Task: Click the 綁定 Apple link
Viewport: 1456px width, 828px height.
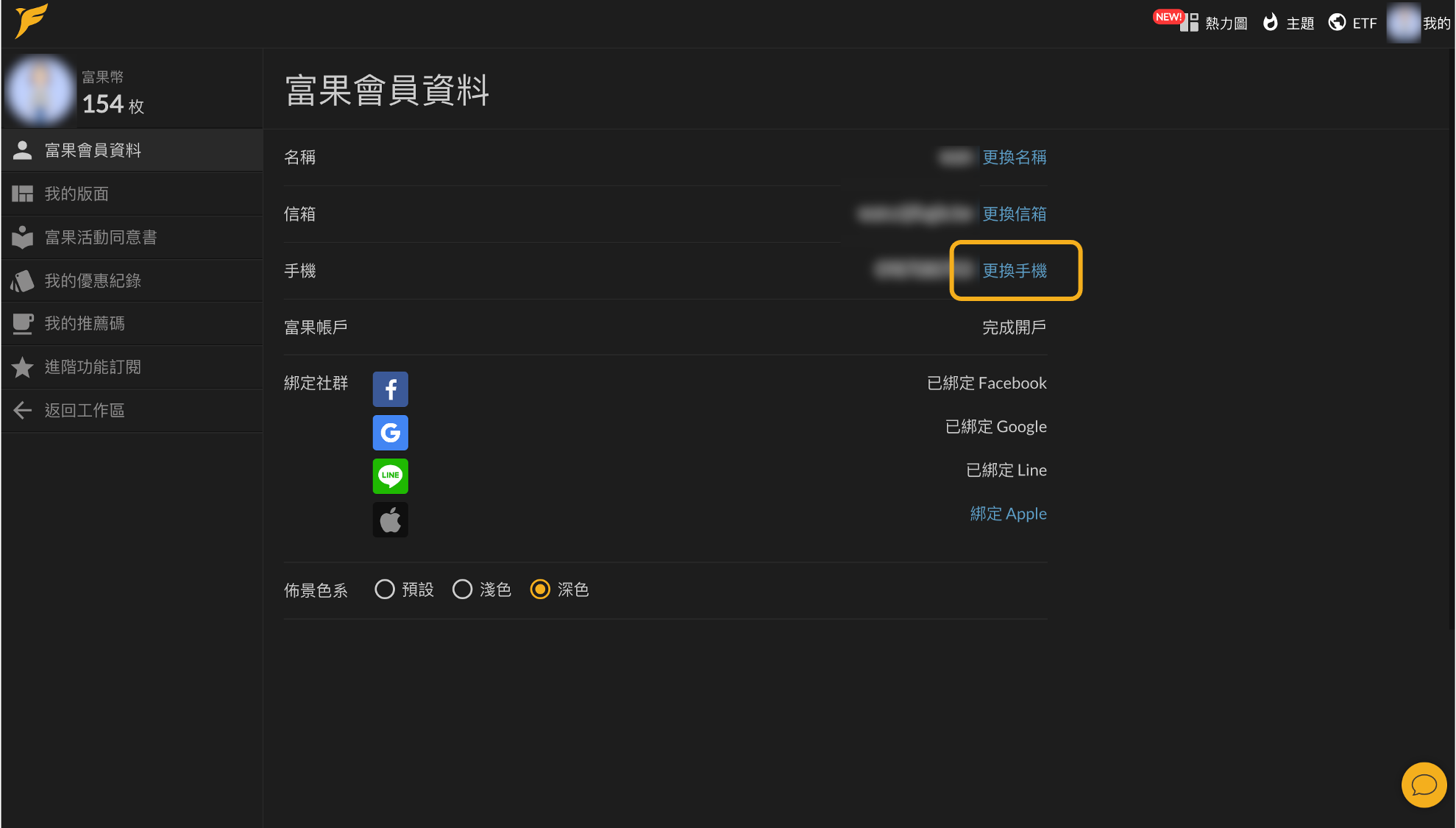Action: pos(1008,513)
